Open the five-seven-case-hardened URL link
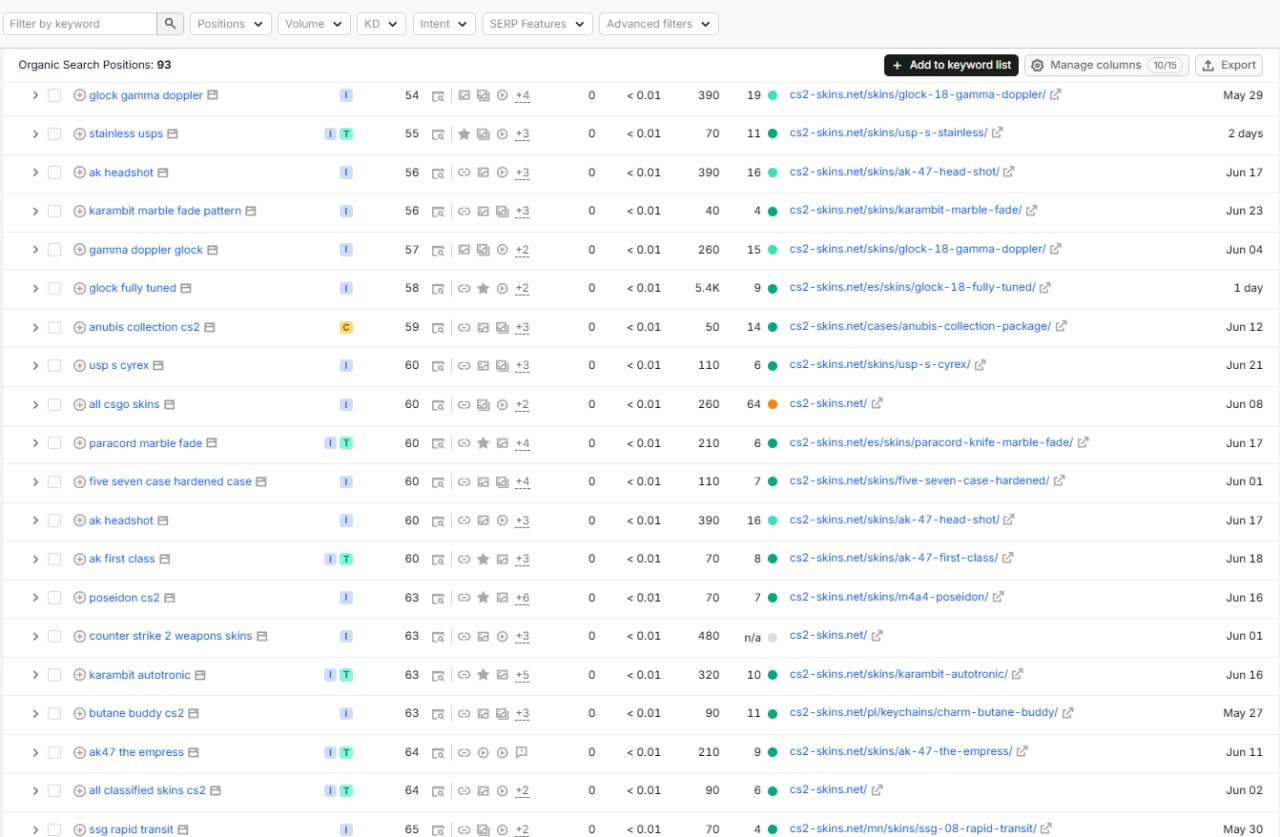1280x837 pixels. pyautogui.click(x=919, y=481)
